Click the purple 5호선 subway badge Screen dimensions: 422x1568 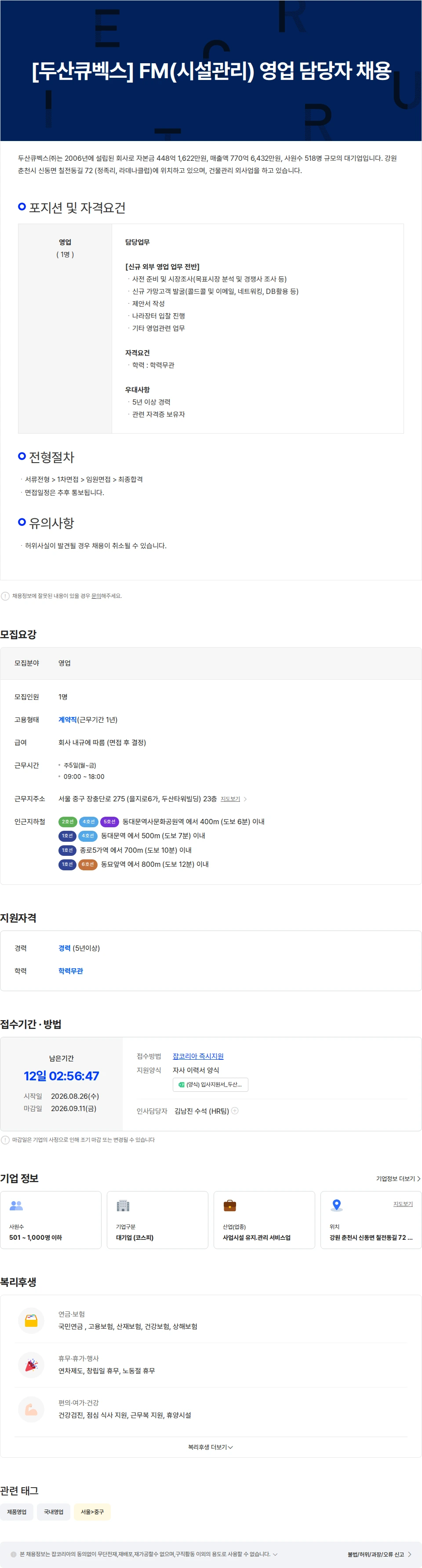pos(109,822)
